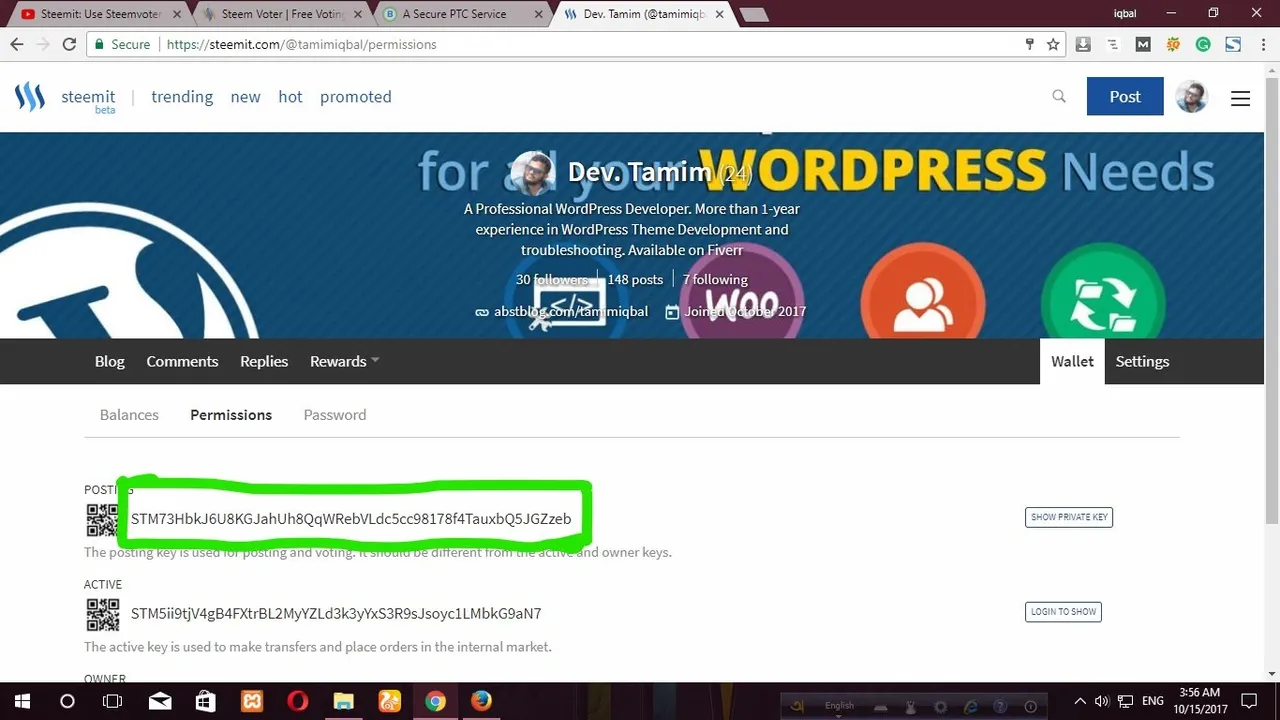Open the new posts link

245,97
